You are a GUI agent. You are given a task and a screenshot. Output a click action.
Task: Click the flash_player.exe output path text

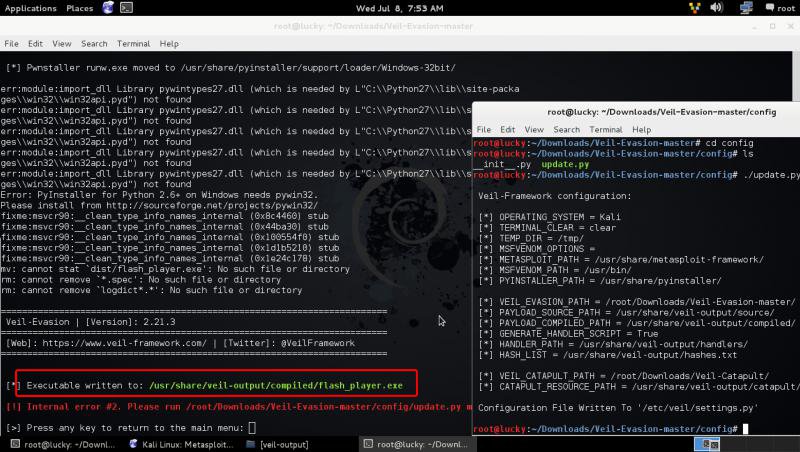tap(276, 385)
